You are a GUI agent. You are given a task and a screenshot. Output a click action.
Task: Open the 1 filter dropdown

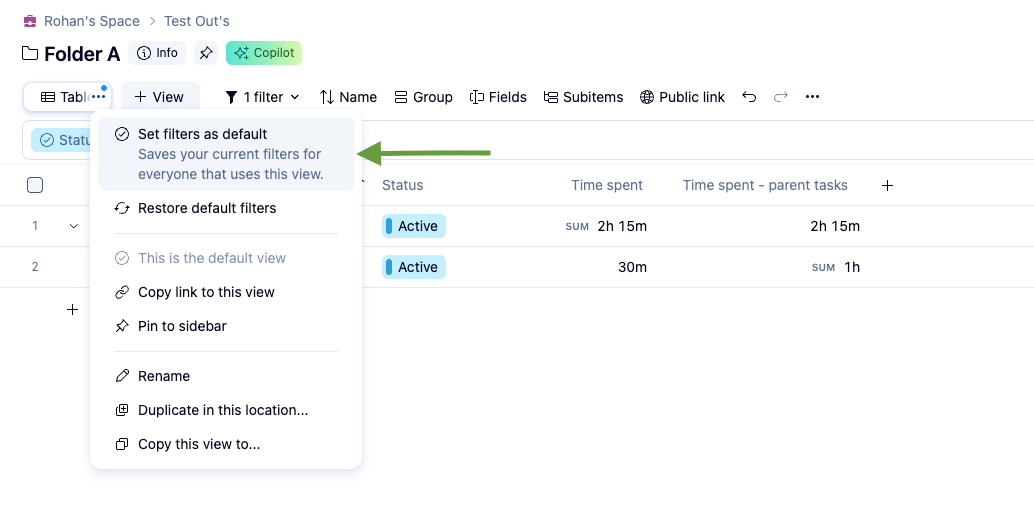coord(262,97)
